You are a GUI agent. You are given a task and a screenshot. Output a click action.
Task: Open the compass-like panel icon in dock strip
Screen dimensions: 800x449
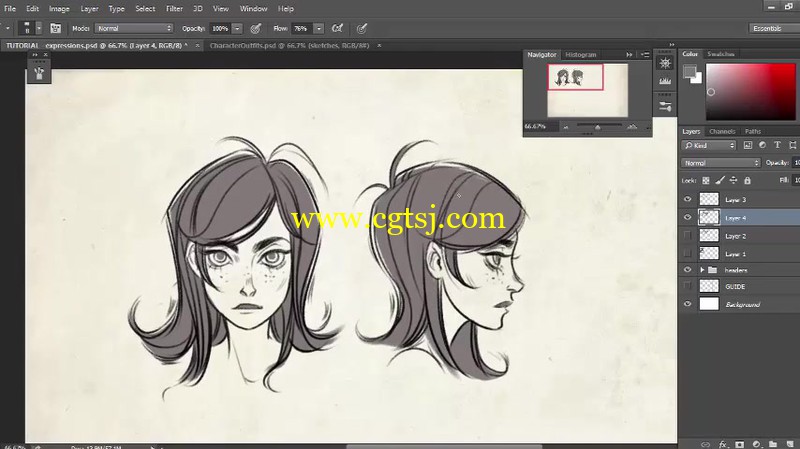[x=665, y=63]
